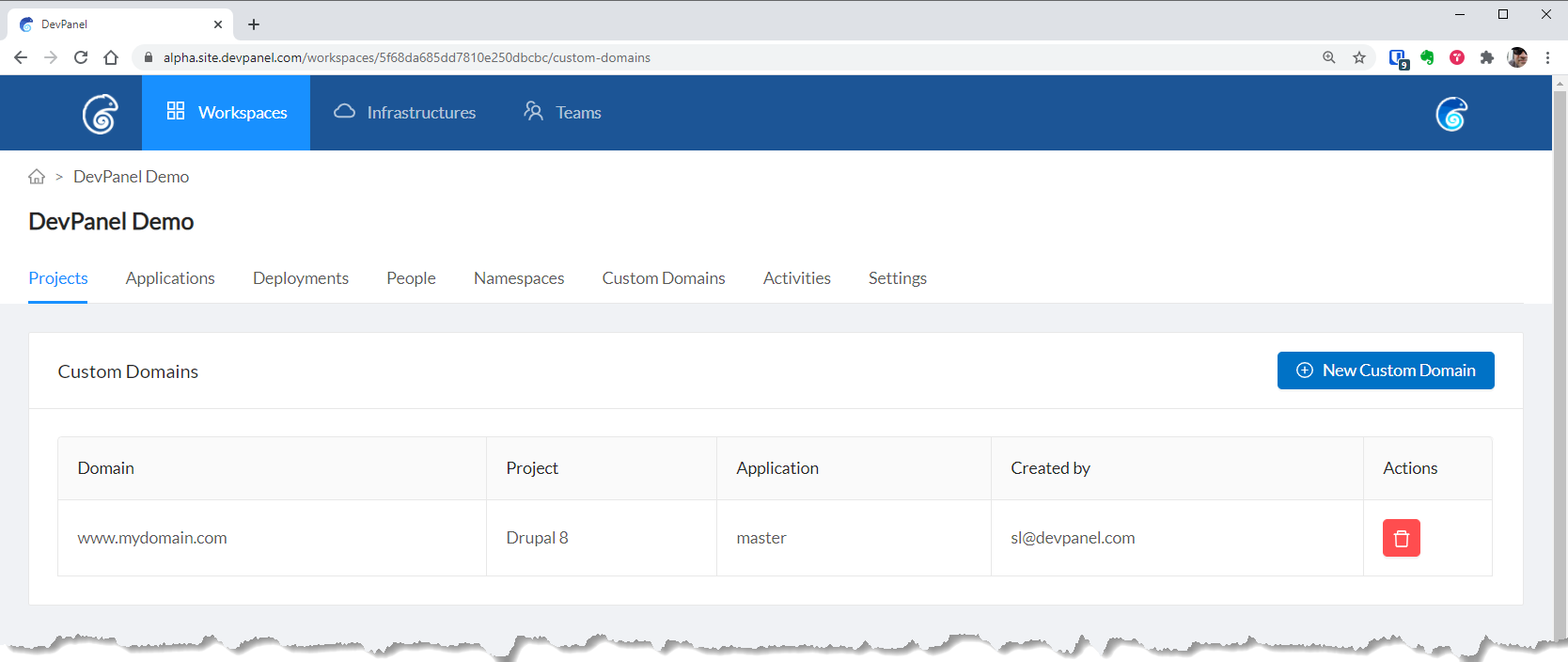The width and height of the screenshot is (1568, 662).
Task: Navigate to Infrastructures section
Action: coord(405,113)
